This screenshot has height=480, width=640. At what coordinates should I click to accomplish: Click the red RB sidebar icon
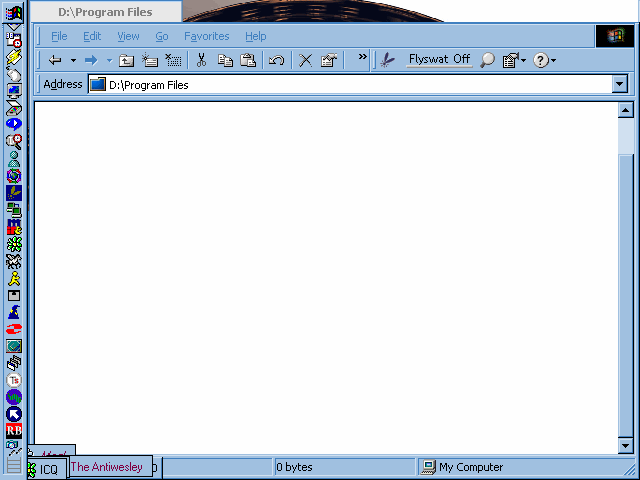coord(14,431)
